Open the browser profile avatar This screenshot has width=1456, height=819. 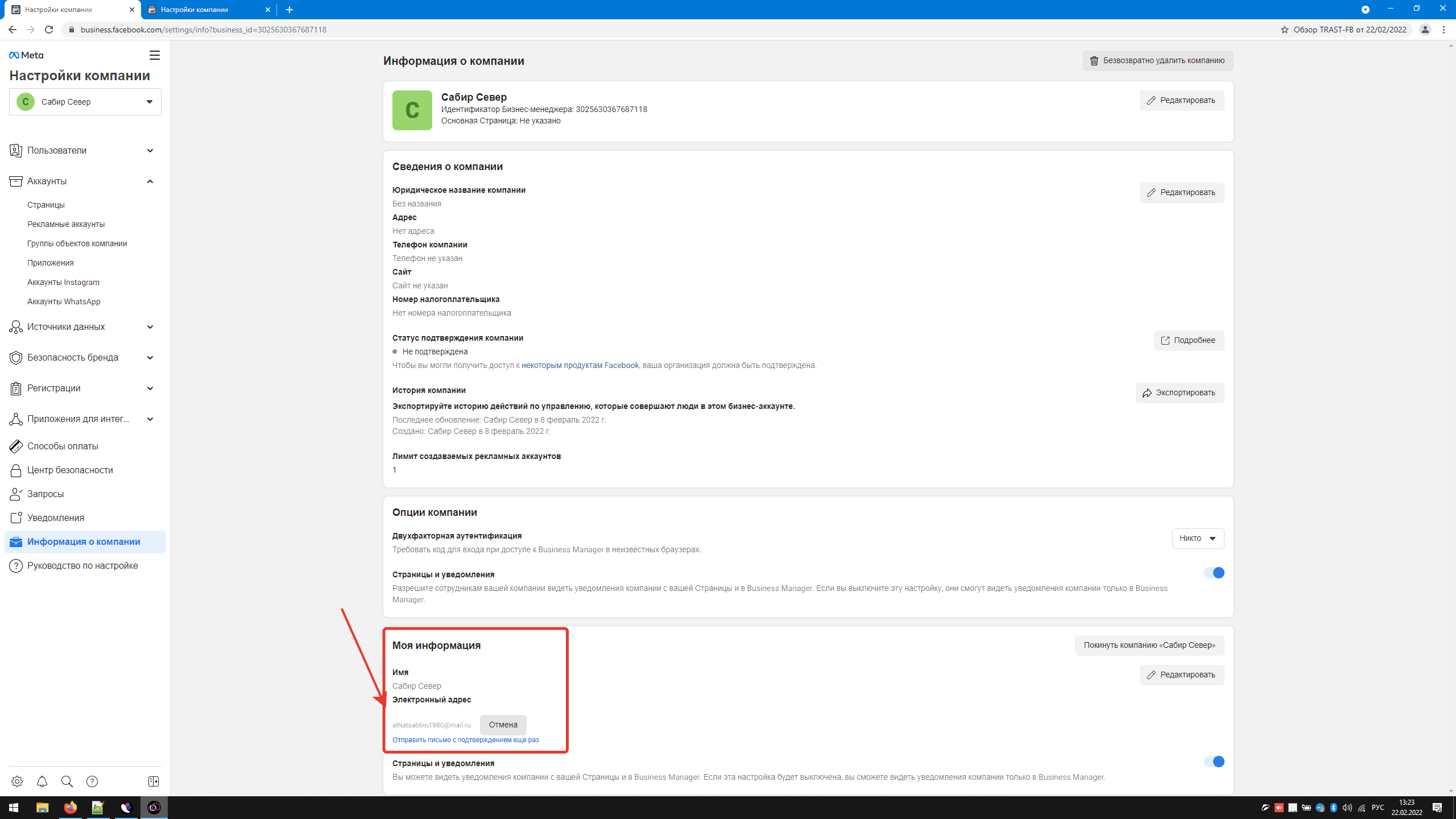pos(1425,30)
